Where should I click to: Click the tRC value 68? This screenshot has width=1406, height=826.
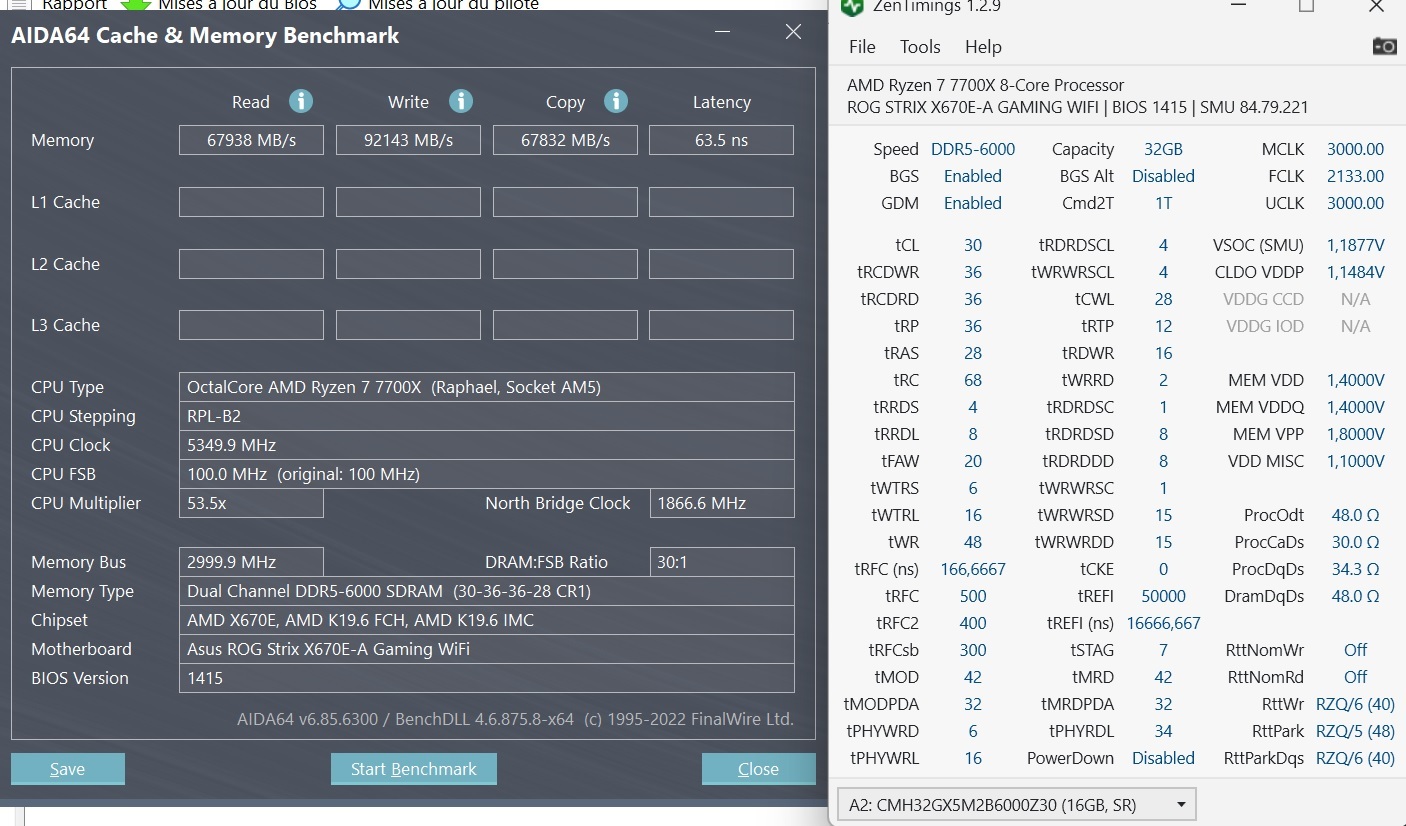coord(973,380)
